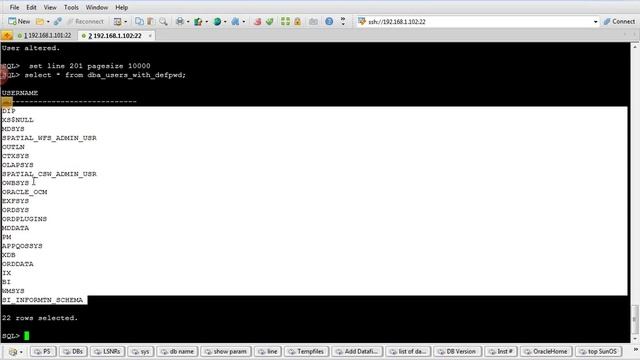Click the ORACLE_OCM username row
Image resolution: width=640 pixels, height=360 pixels.
click(24, 192)
